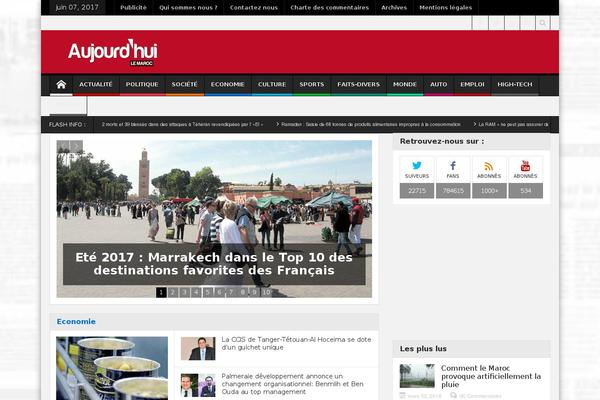The width and height of the screenshot is (600, 400).
Task: Jump to slide 5 of the carousel
Action: 208,292
